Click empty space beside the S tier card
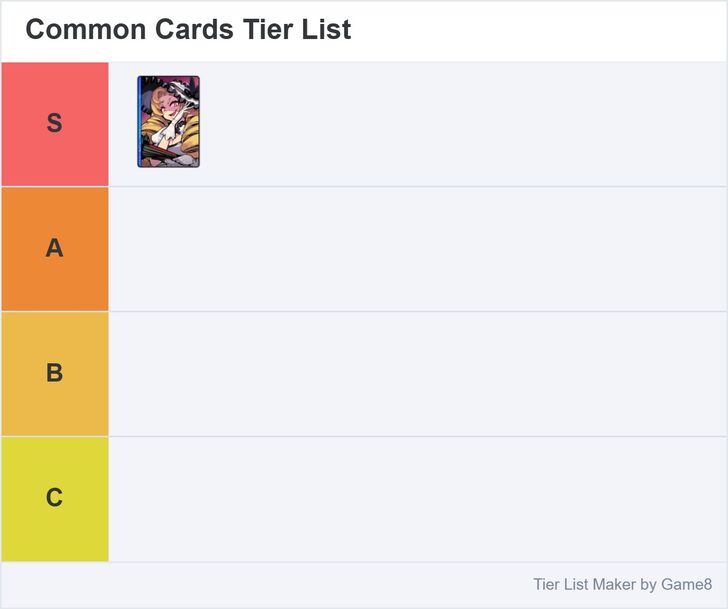 (x=450, y=124)
